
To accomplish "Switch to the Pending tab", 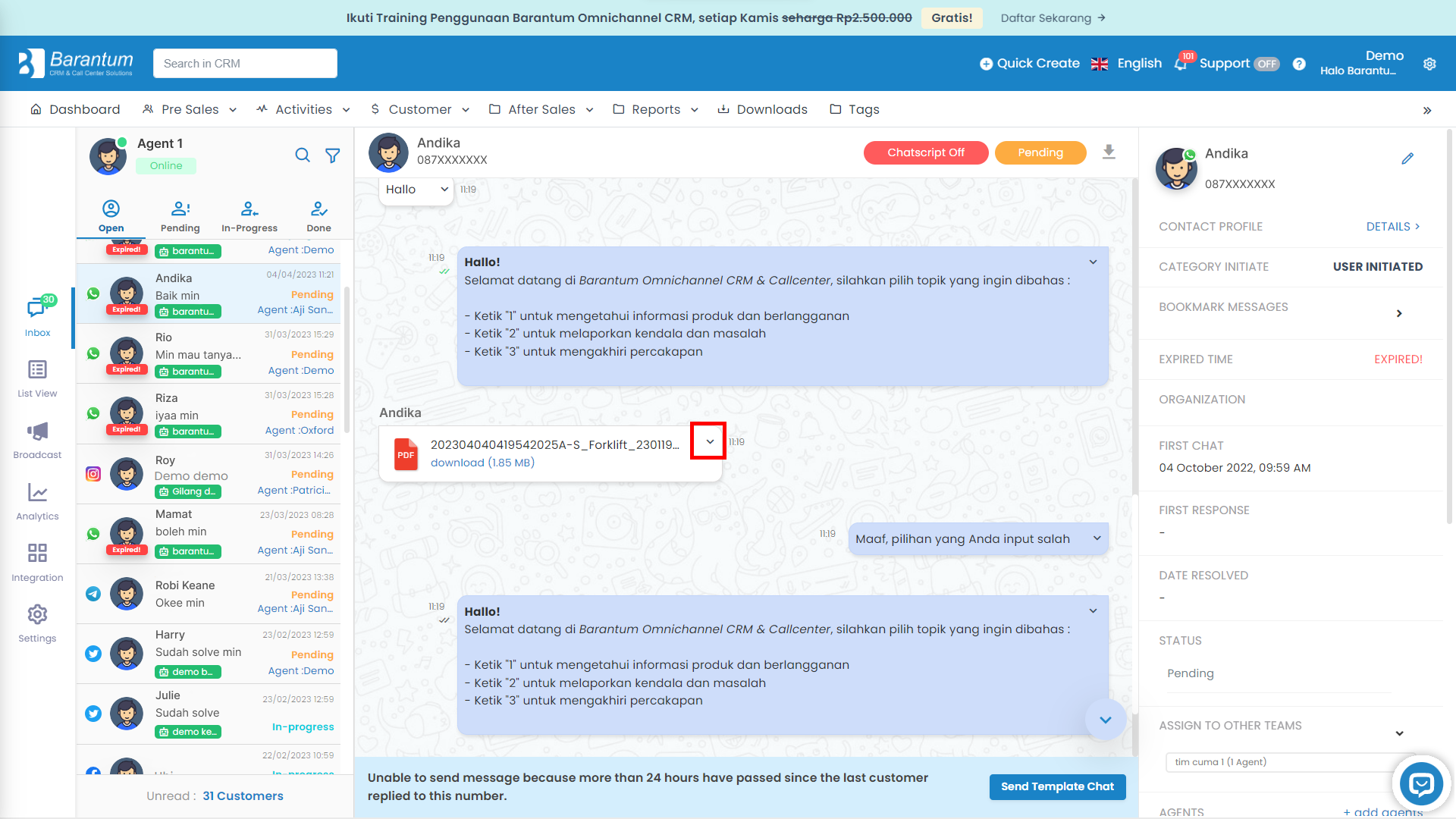I will click(x=180, y=216).
